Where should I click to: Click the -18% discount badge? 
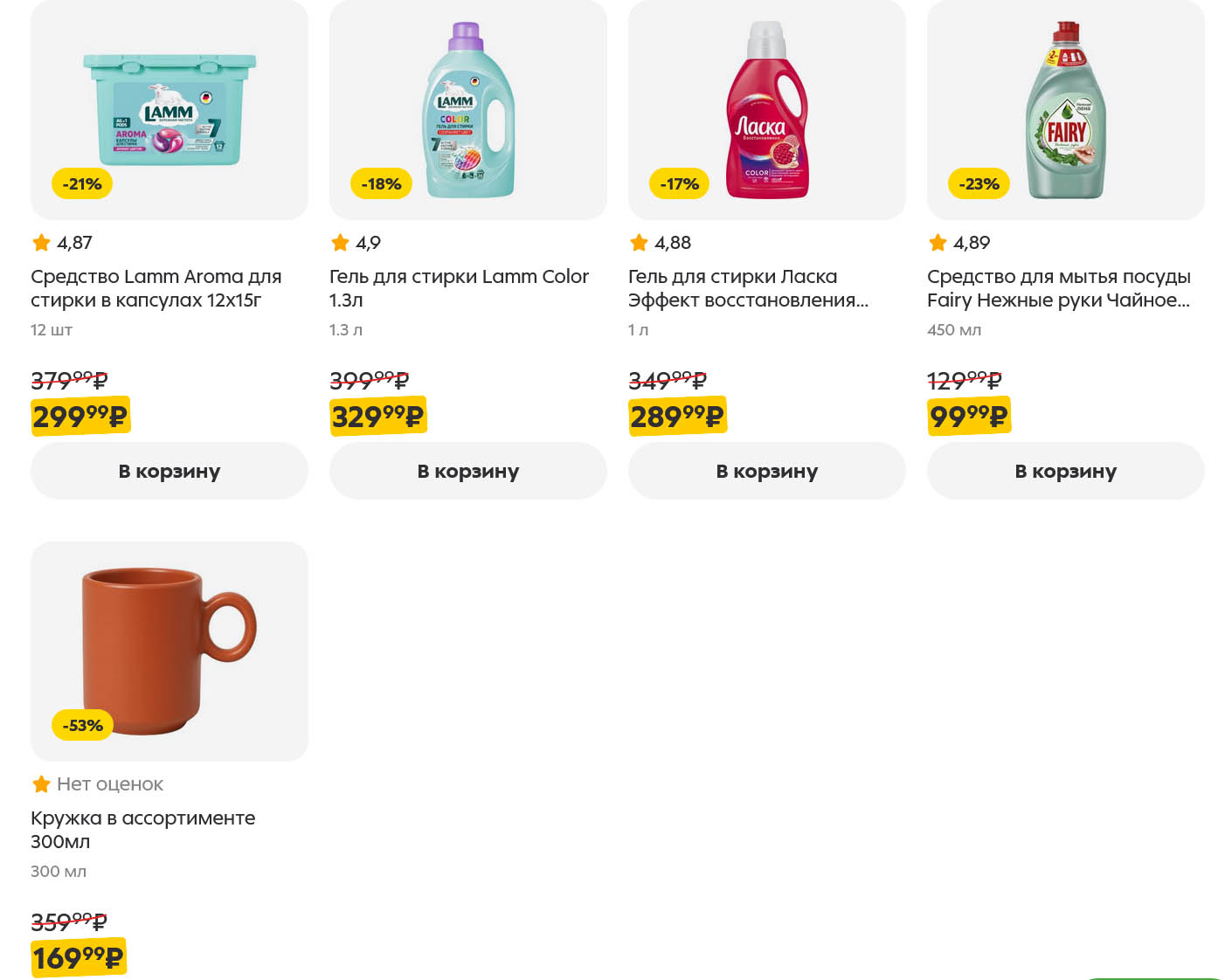pyautogui.click(x=381, y=184)
